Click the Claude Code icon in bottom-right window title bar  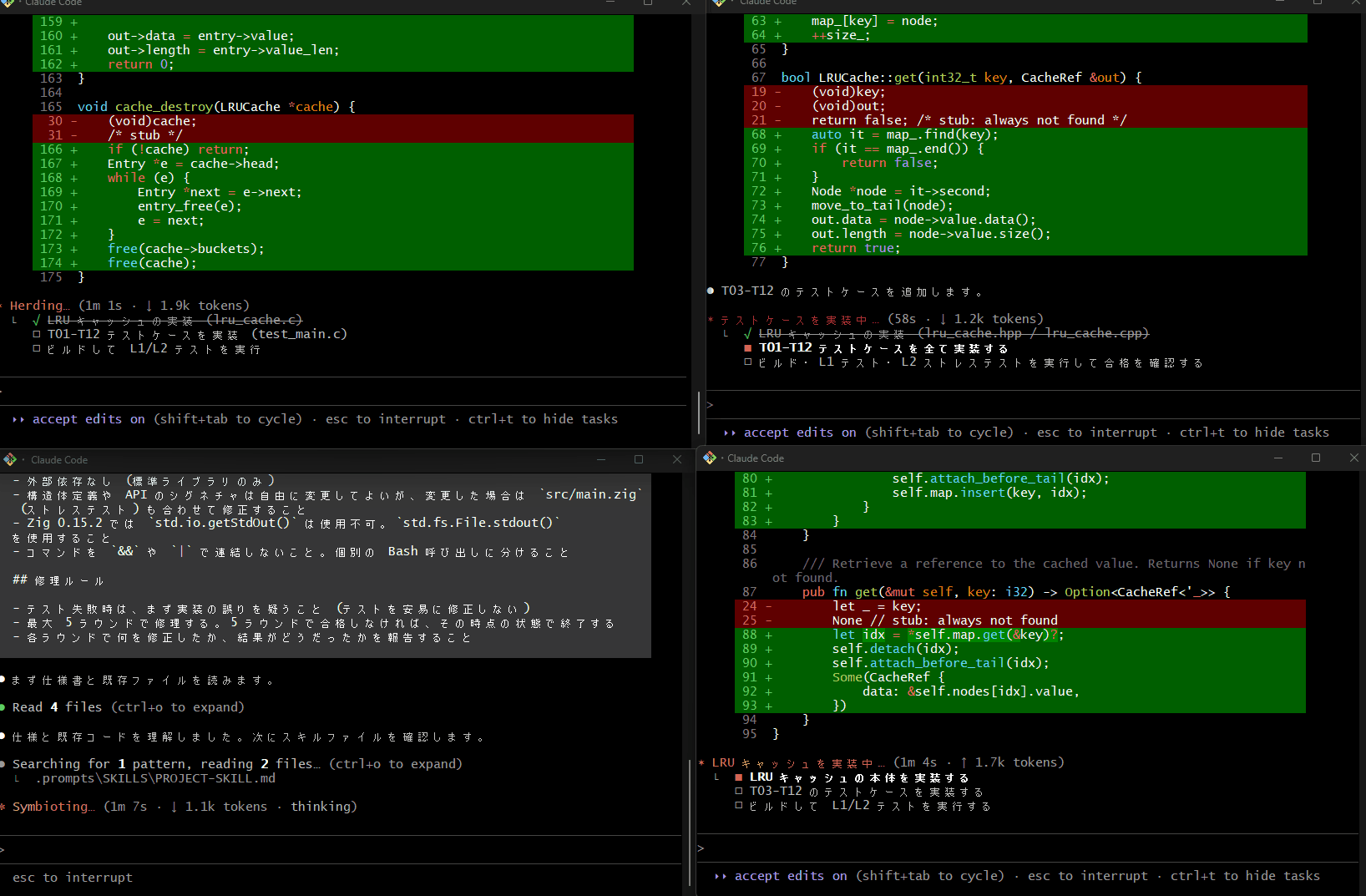point(710,458)
